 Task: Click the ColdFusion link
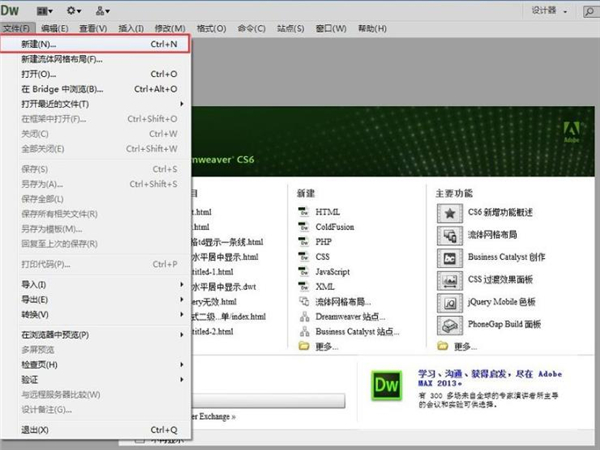click(335, 227)
